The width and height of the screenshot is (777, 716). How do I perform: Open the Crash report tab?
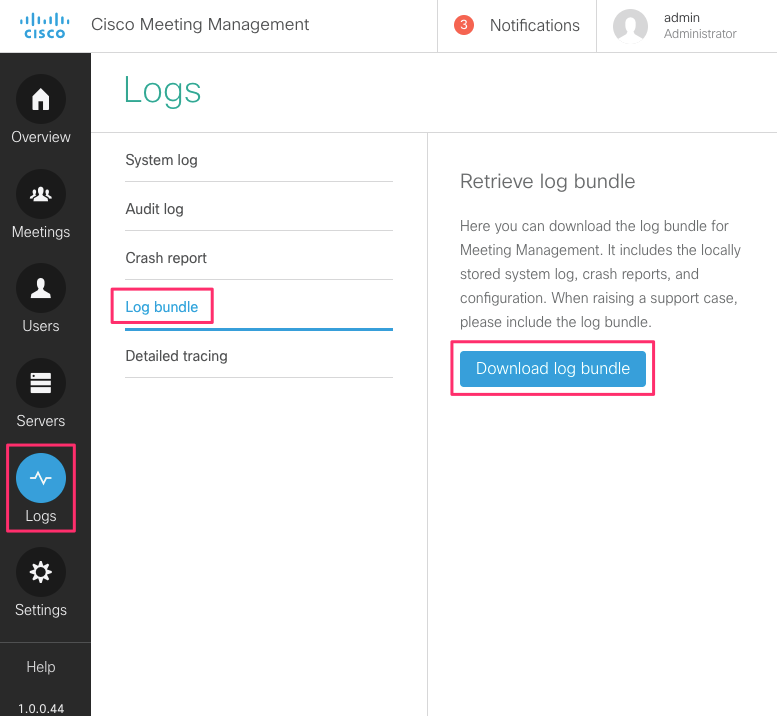click(x=259, y=258)
